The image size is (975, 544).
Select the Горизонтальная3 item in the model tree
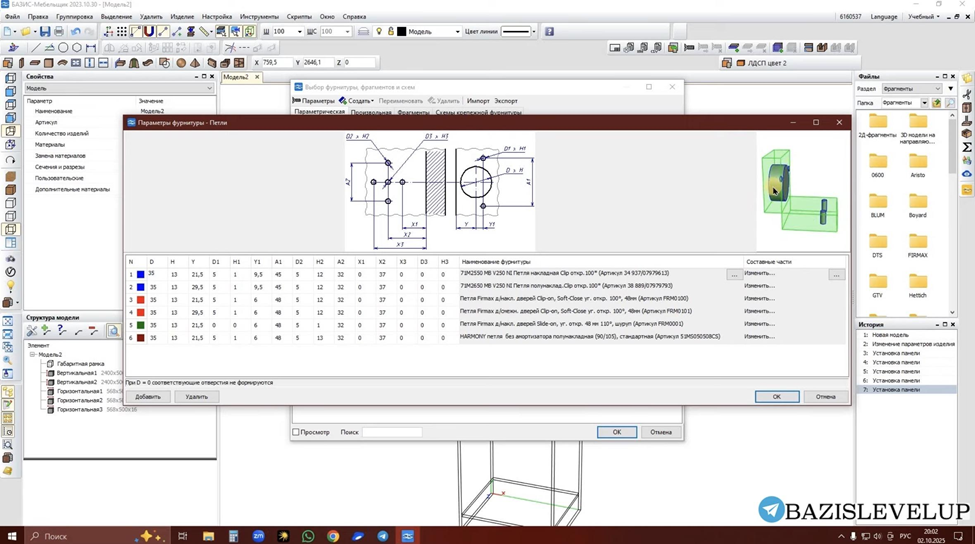click(80, 410)
